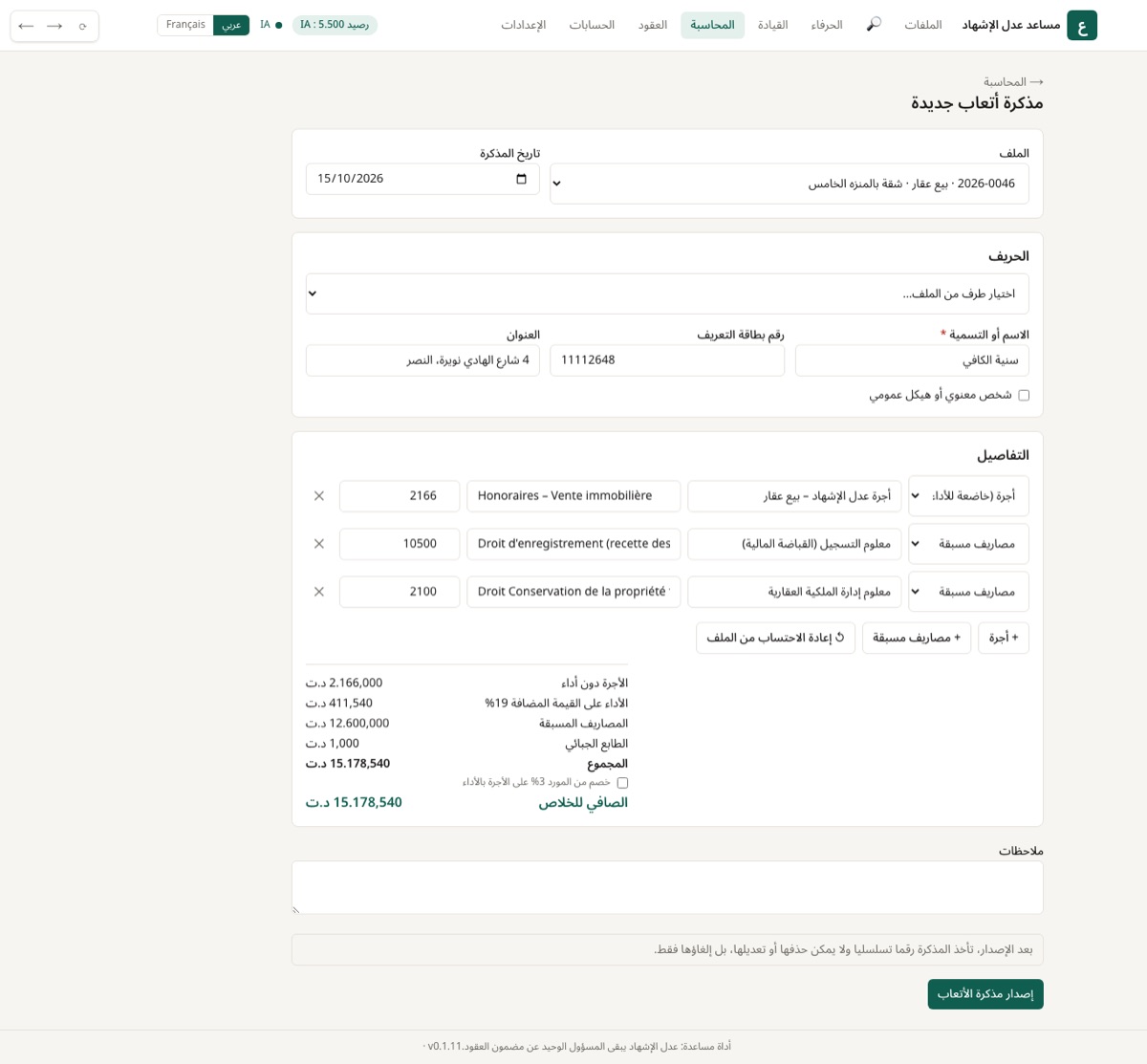The height and width of the screenshot is (1064, 1147).
Task: Open the الإعدادات menu
Action: click(x=524, y=25)
